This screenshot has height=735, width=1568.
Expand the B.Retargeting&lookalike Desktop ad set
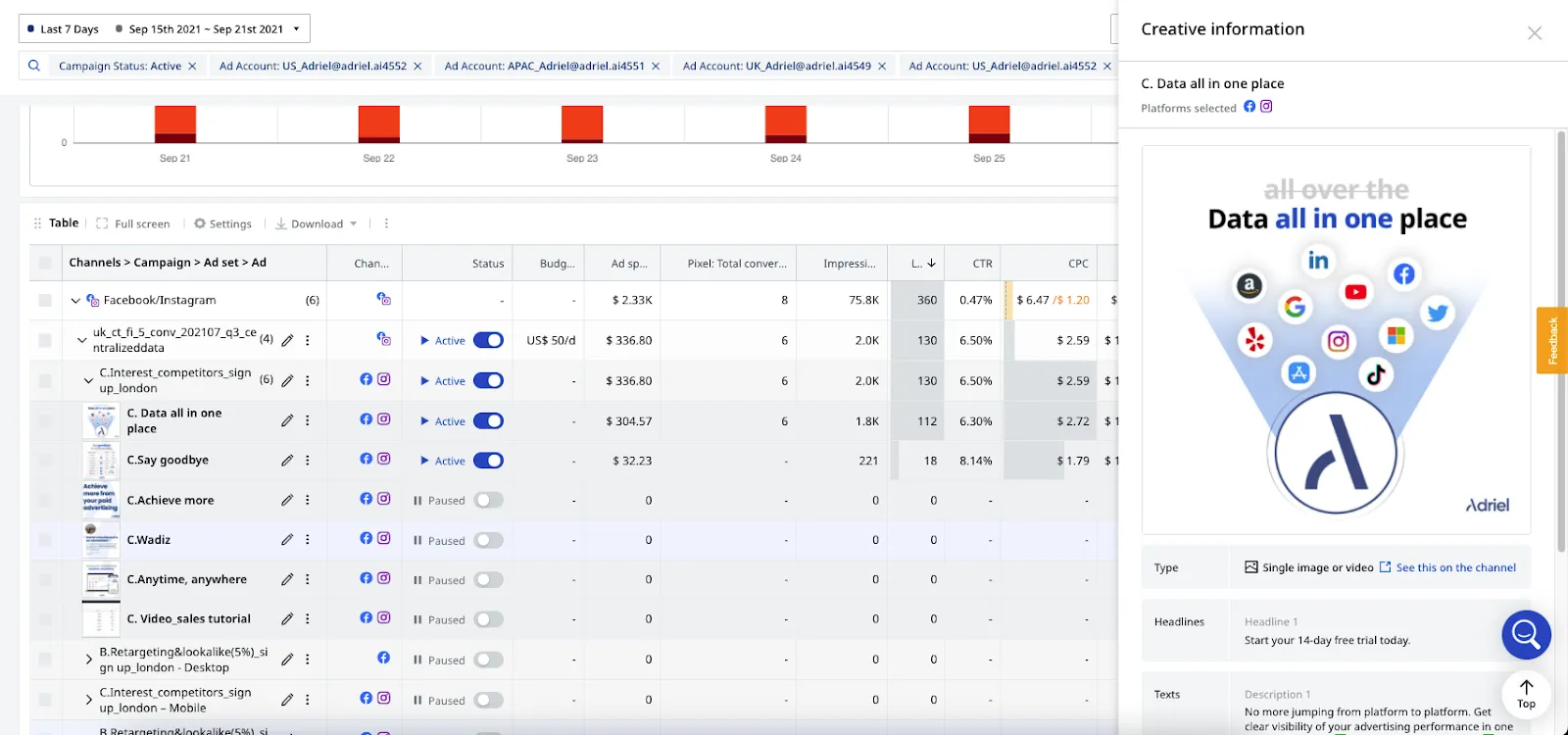coord(88,660)
